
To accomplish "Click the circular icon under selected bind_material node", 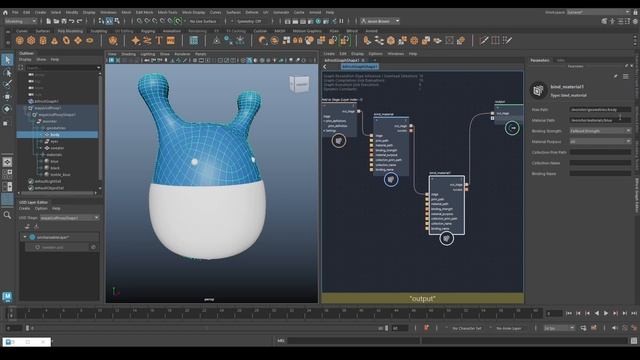I will click(446, 238).
